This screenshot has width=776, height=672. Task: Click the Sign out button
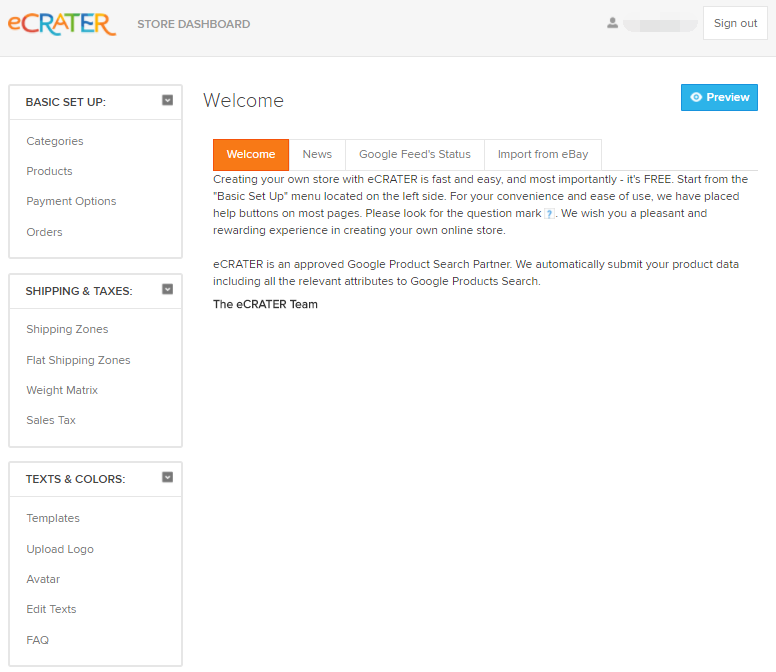[x=735, y=23]
